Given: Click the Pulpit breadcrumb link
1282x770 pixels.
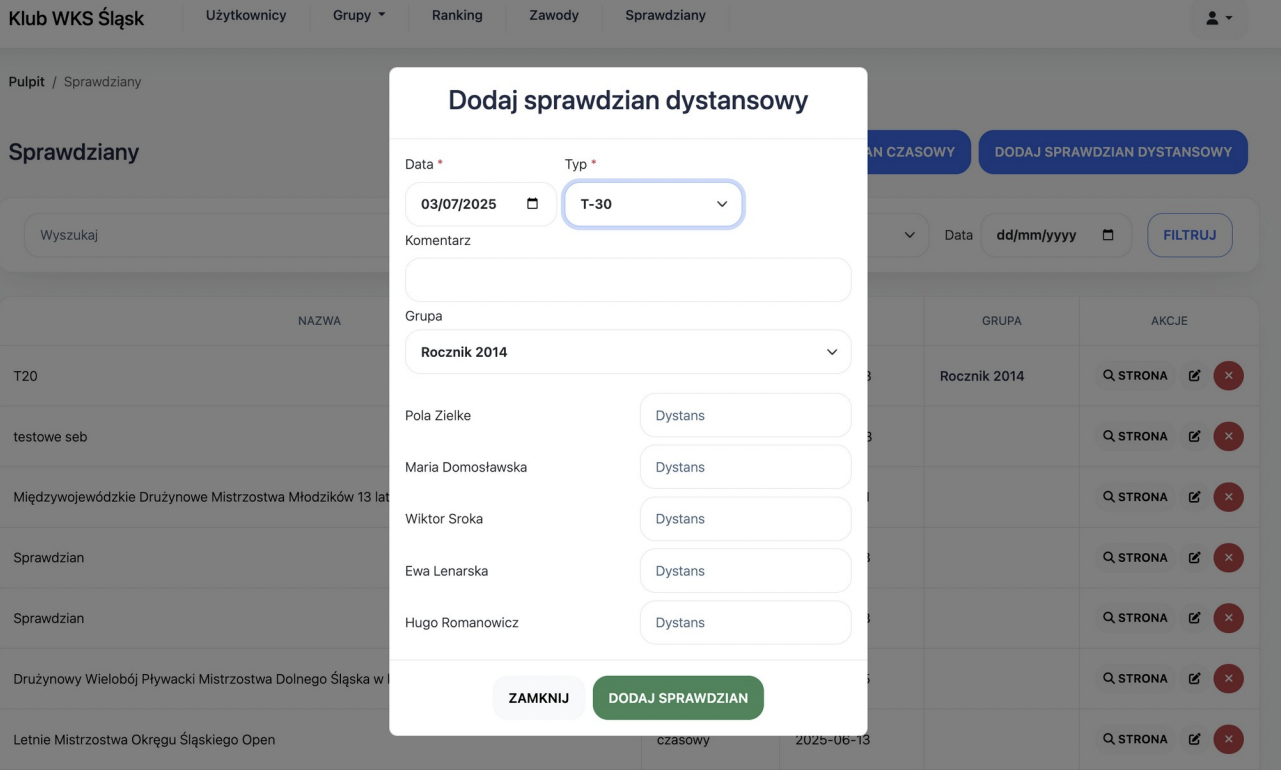Looking at the screenshot, I should pos(27,82).
